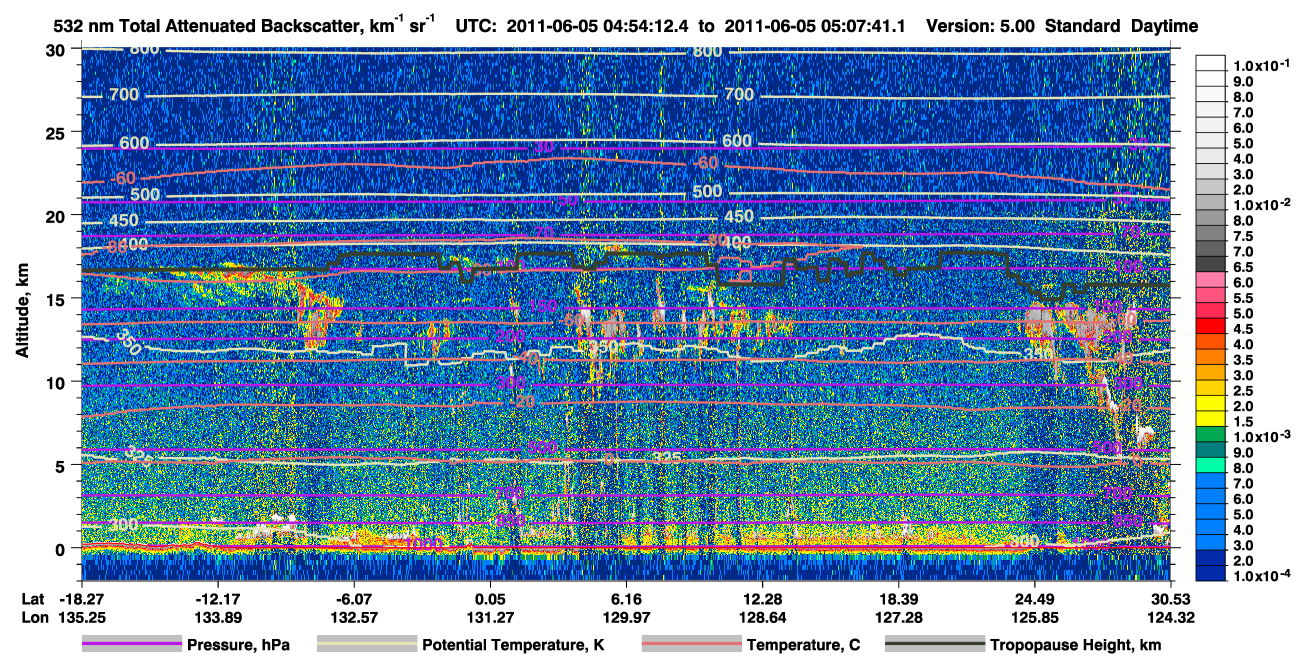This screenshot has width=1300, height=667.
Task: Click the latitude value '12.28'
Action: tap(762, 599)
